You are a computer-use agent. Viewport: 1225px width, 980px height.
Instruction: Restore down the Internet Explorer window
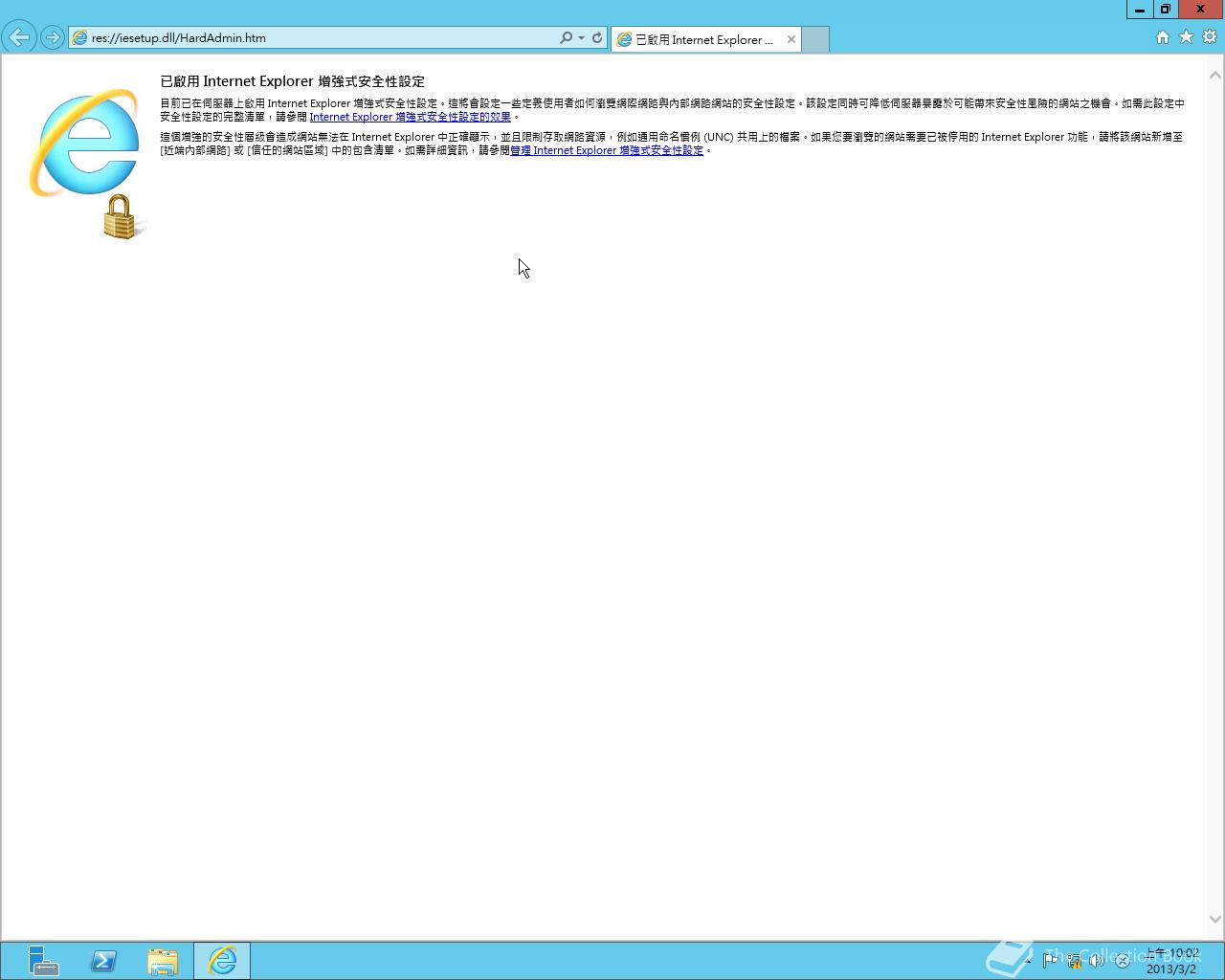click(x=1165, y=10)
